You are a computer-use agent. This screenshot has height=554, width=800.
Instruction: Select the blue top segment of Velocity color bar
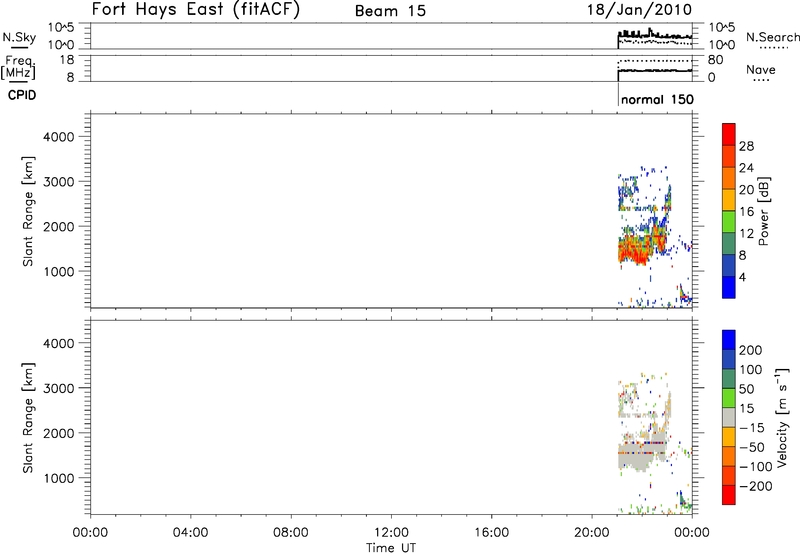tap(729, 340)
